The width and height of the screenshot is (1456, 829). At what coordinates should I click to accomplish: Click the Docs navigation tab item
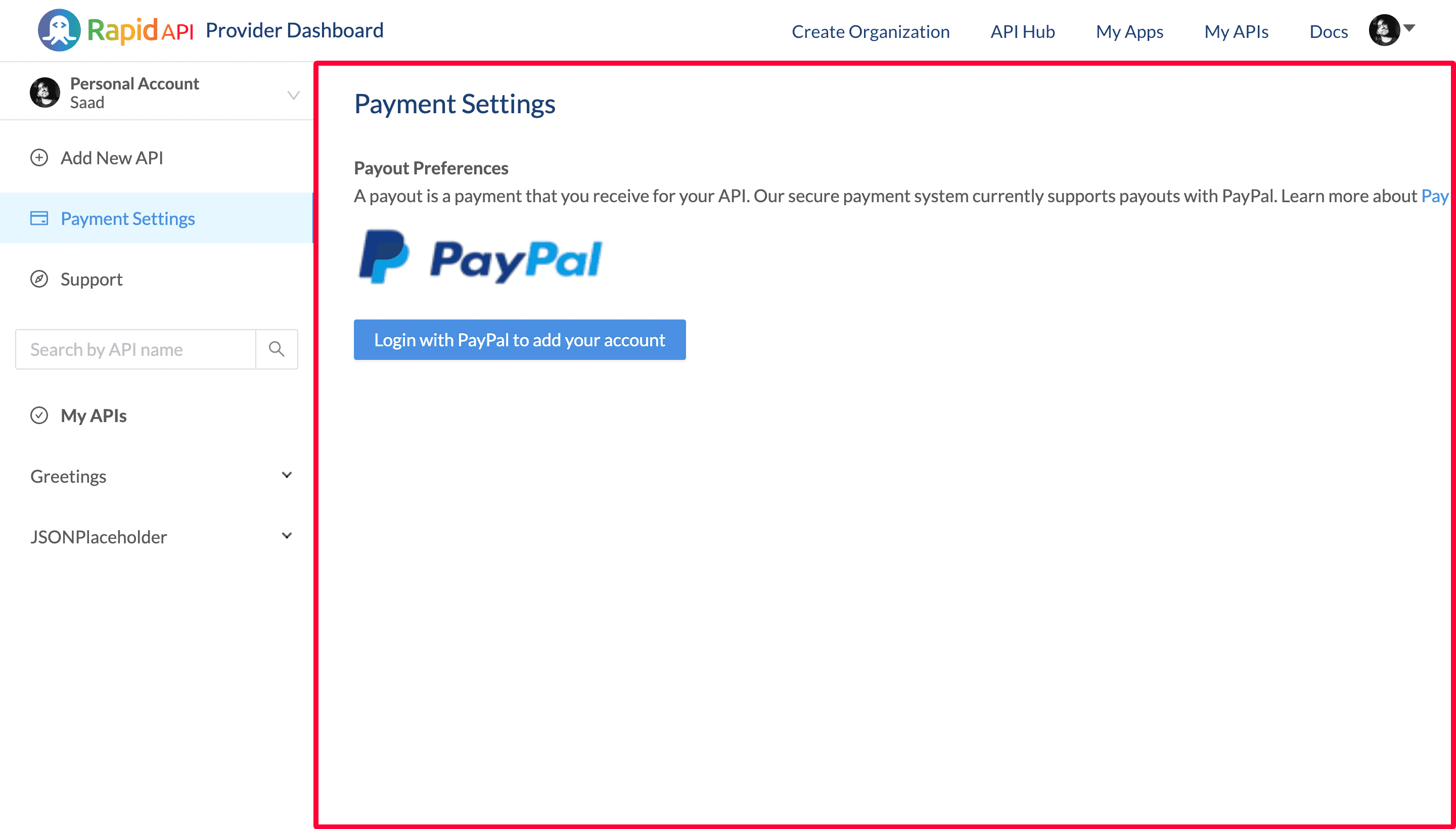pyautogui.click(x=1329, y=30)
